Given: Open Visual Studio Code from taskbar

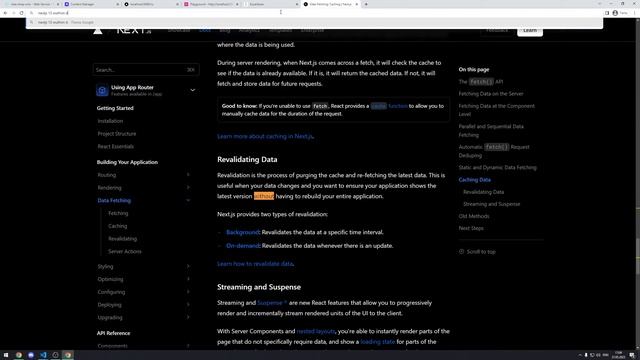Looking at the screenshot, I should pos(43,355).
